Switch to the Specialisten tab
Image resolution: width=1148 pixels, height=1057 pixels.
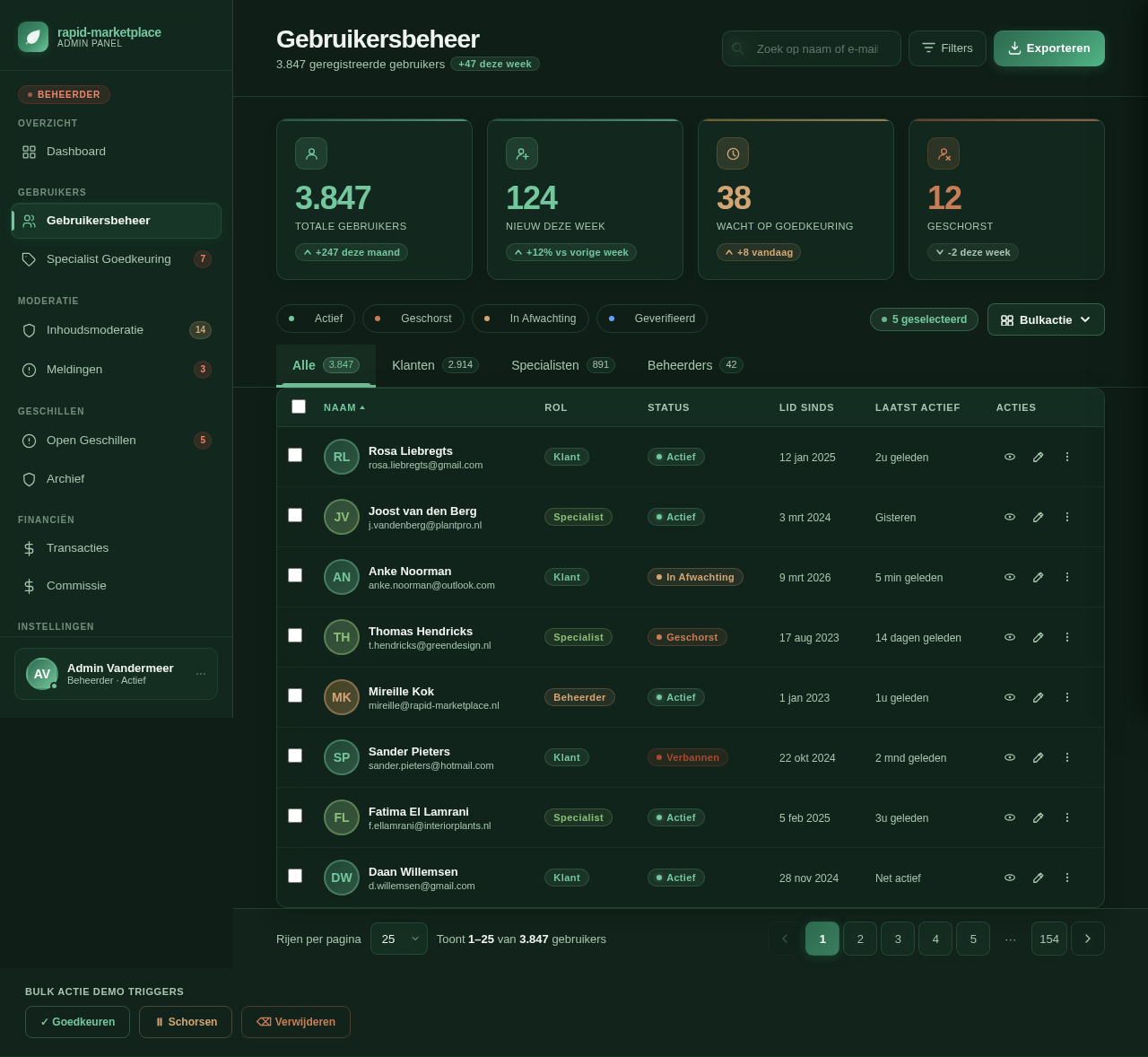(545, 365)
